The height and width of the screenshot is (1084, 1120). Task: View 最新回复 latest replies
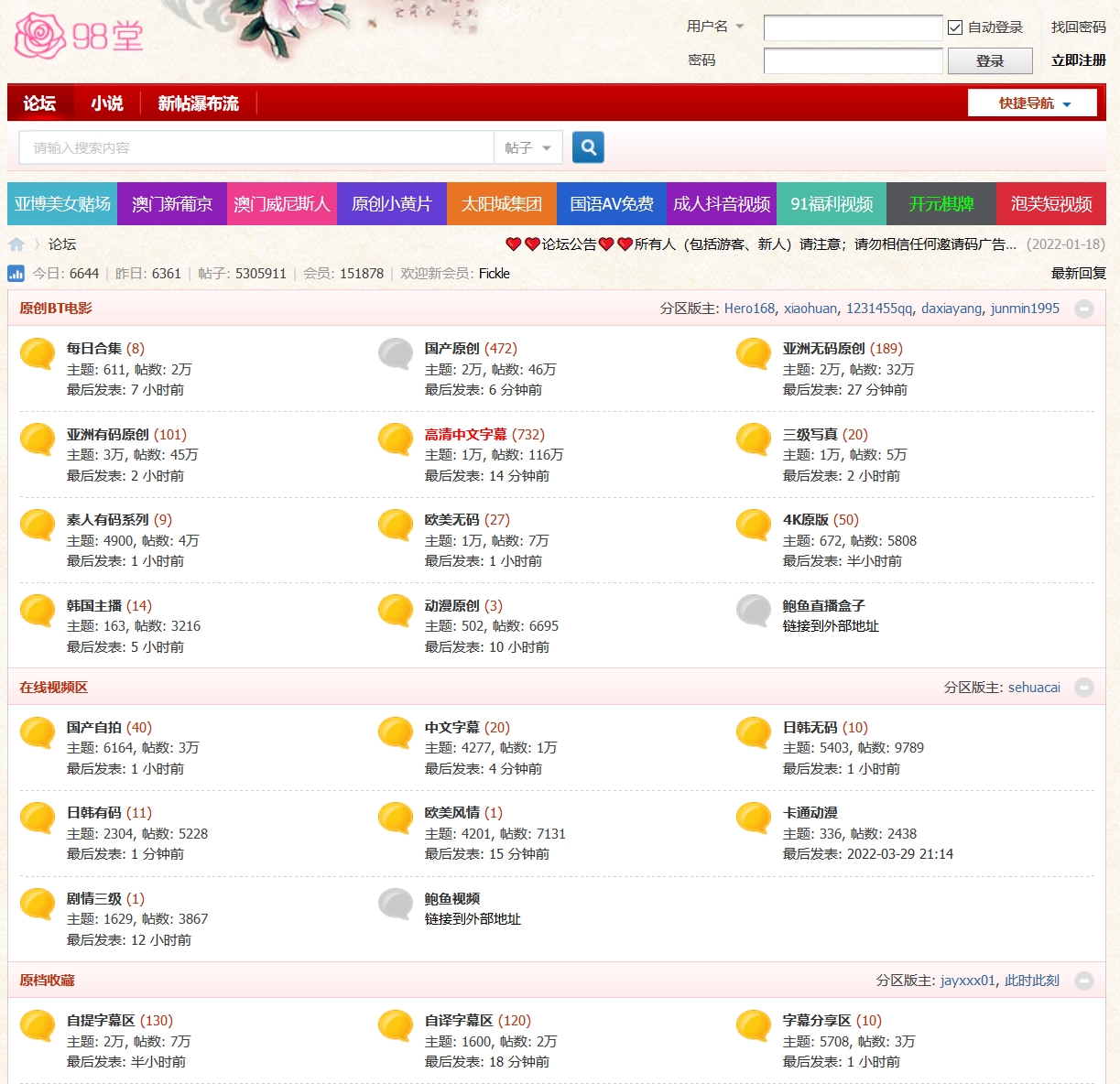[x=1079, y=273]
